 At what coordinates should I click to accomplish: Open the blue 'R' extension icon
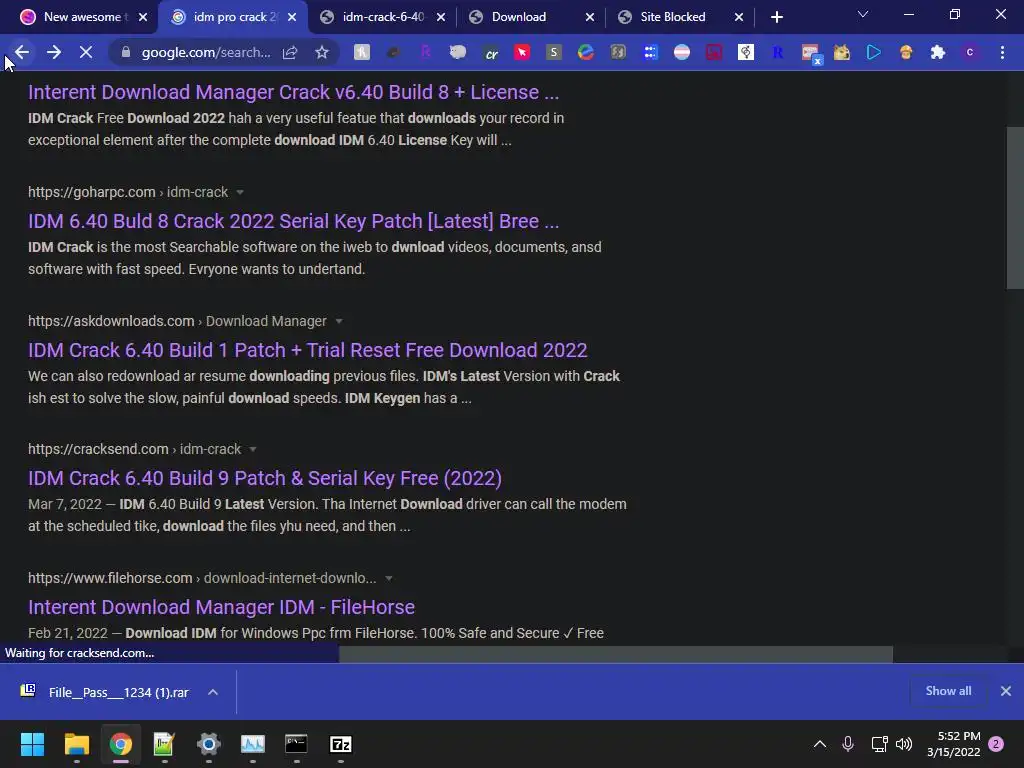pos(778,52)
